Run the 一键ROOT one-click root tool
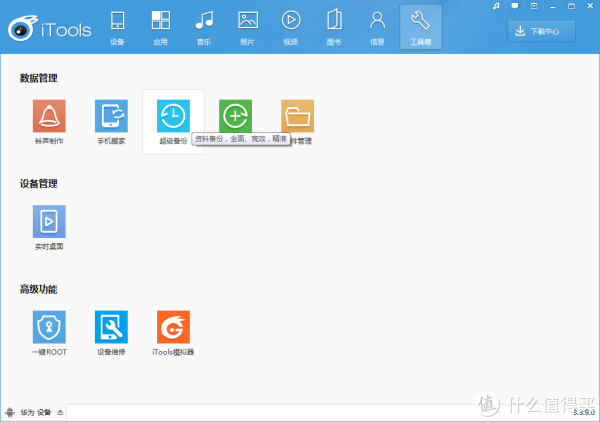Screen dimensions: 600x422 pyautogui.click(x=49, y=327)
